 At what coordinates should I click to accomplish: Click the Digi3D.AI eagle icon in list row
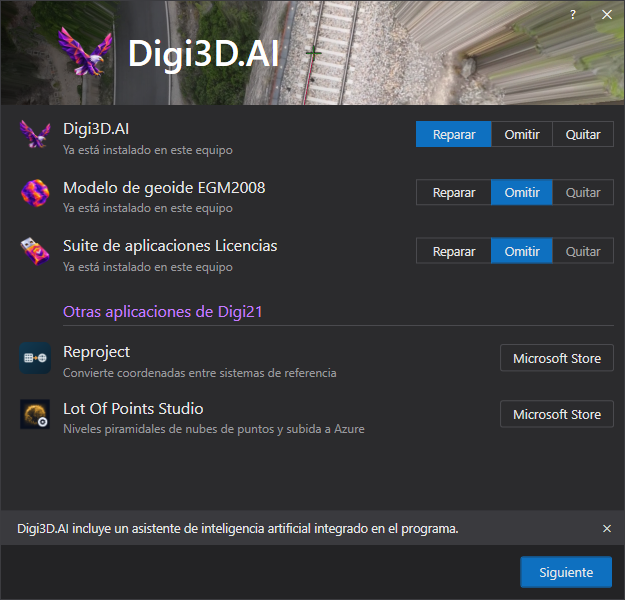pos(35,134)
